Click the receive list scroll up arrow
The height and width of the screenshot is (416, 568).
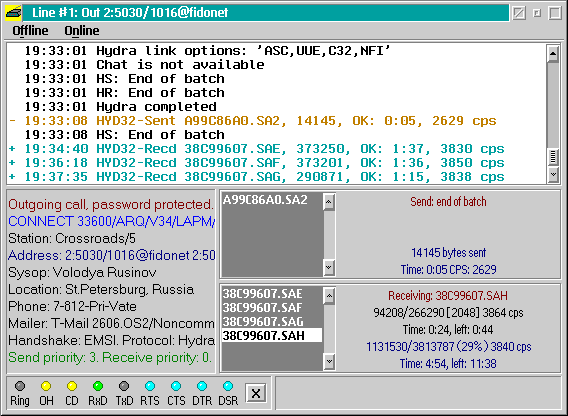coord(329,296)
